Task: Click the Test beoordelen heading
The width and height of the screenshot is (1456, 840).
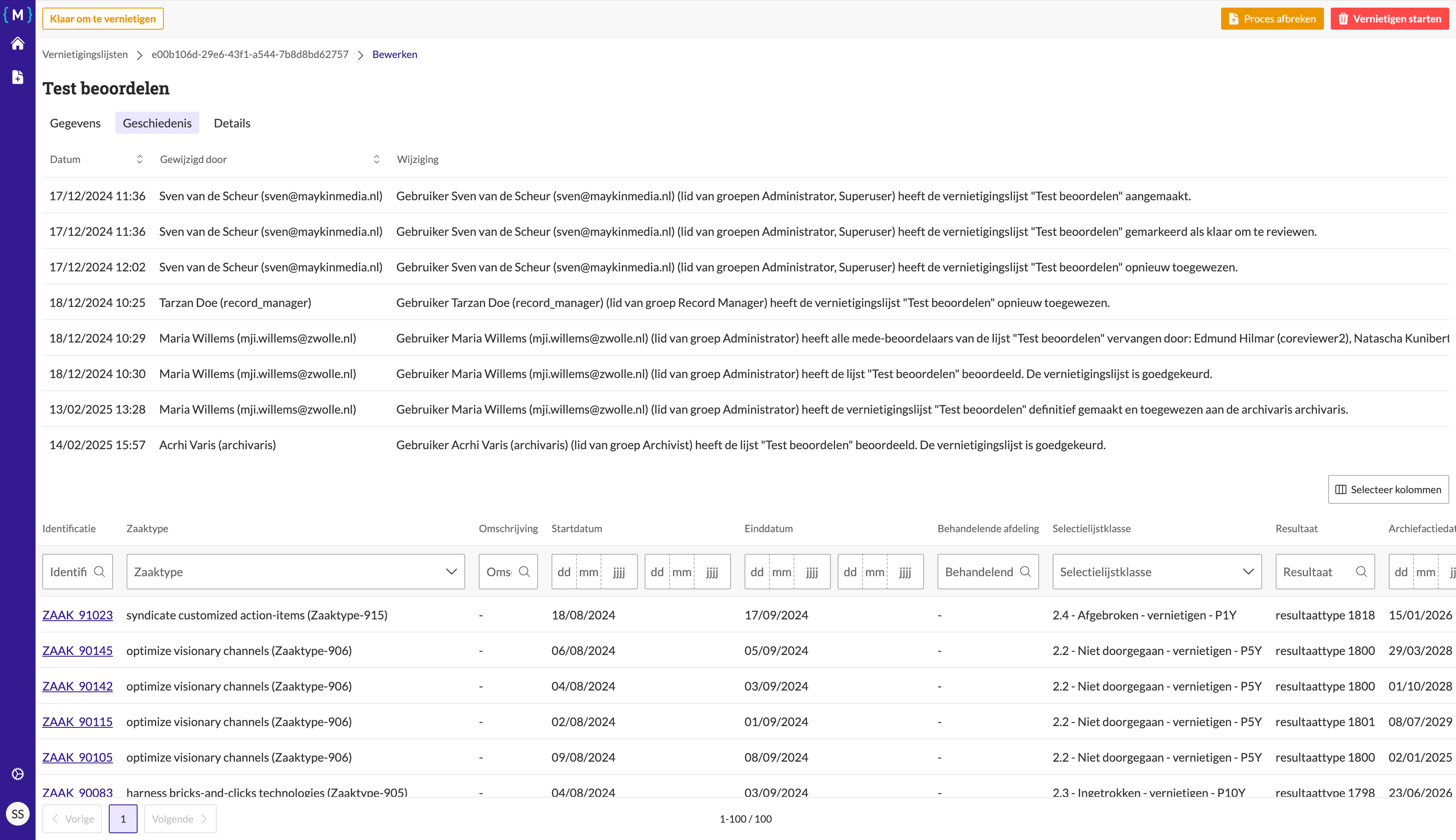Action: tap(106, 88)
